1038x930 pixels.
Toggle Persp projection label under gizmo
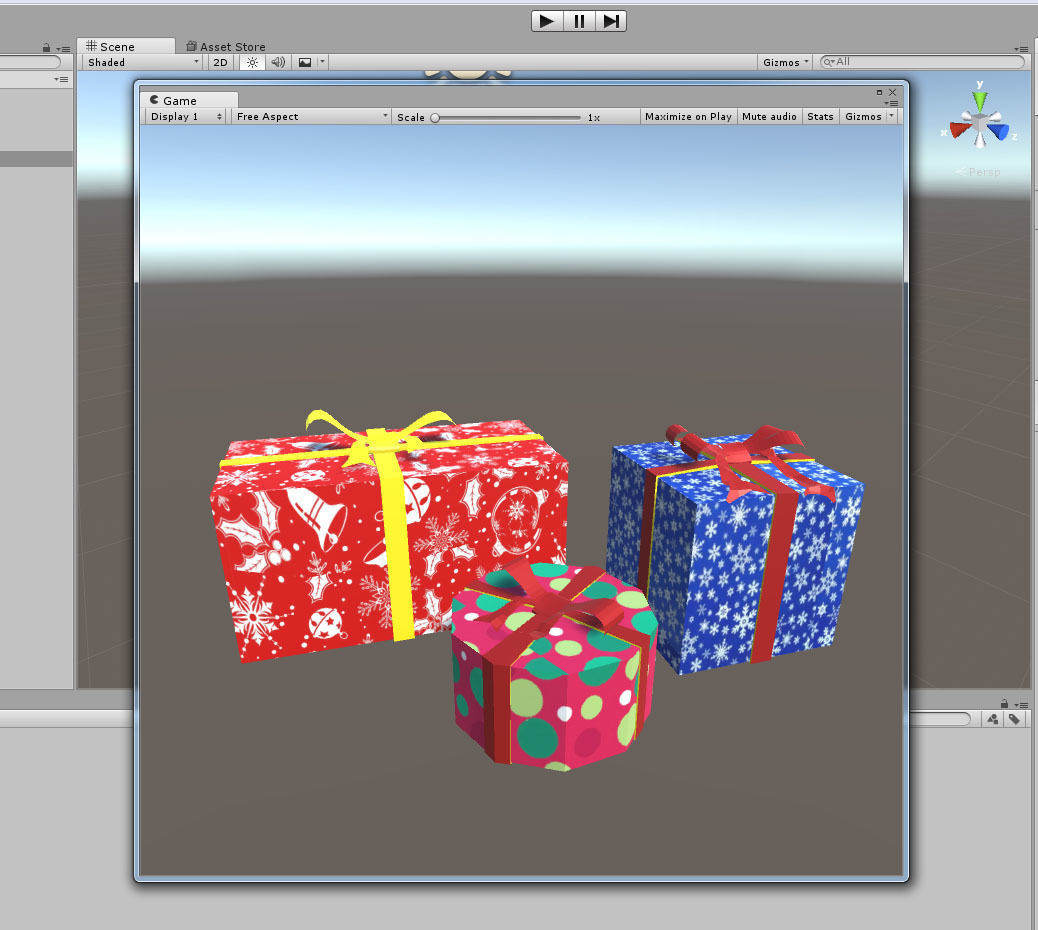978,172
